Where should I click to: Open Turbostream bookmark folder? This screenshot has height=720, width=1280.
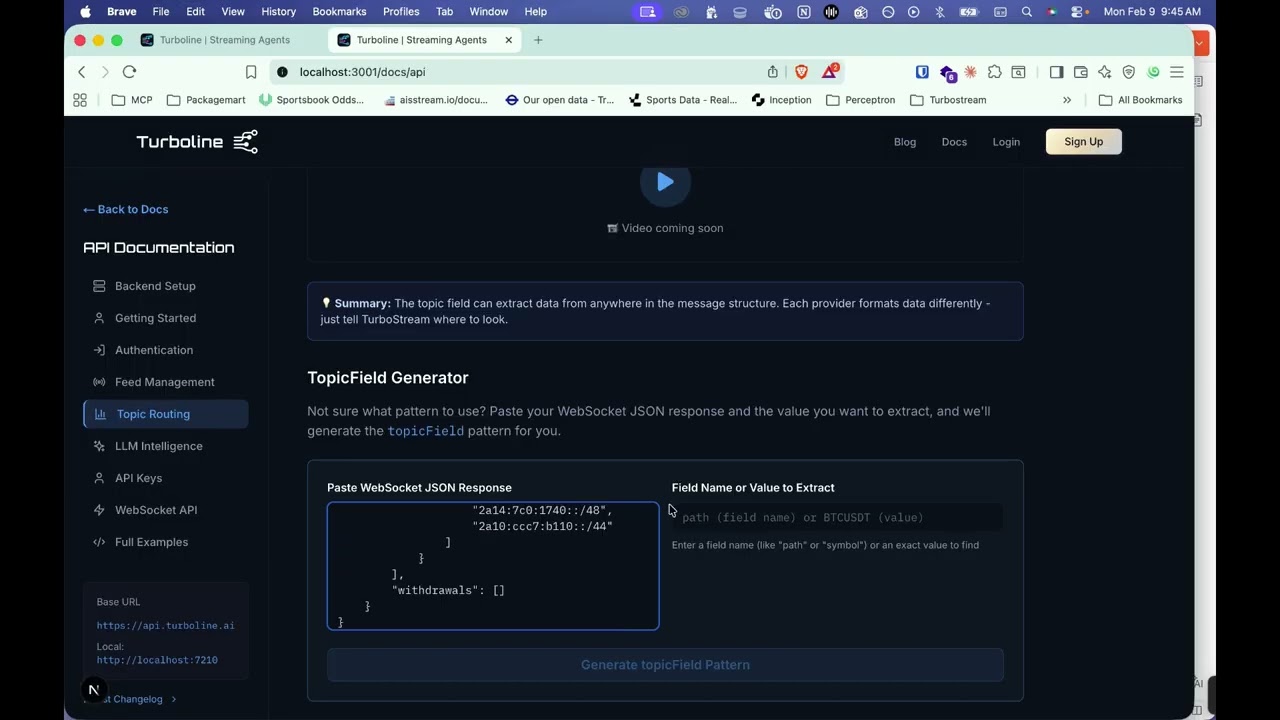click(948, 100)
